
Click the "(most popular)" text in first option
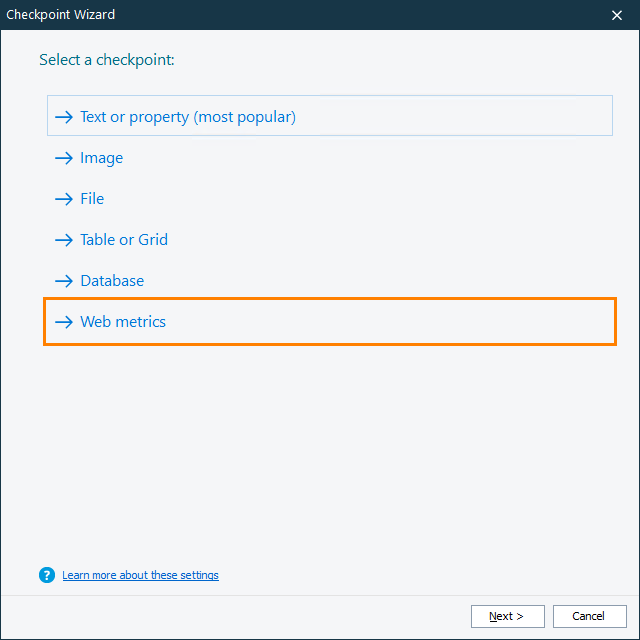244,117
